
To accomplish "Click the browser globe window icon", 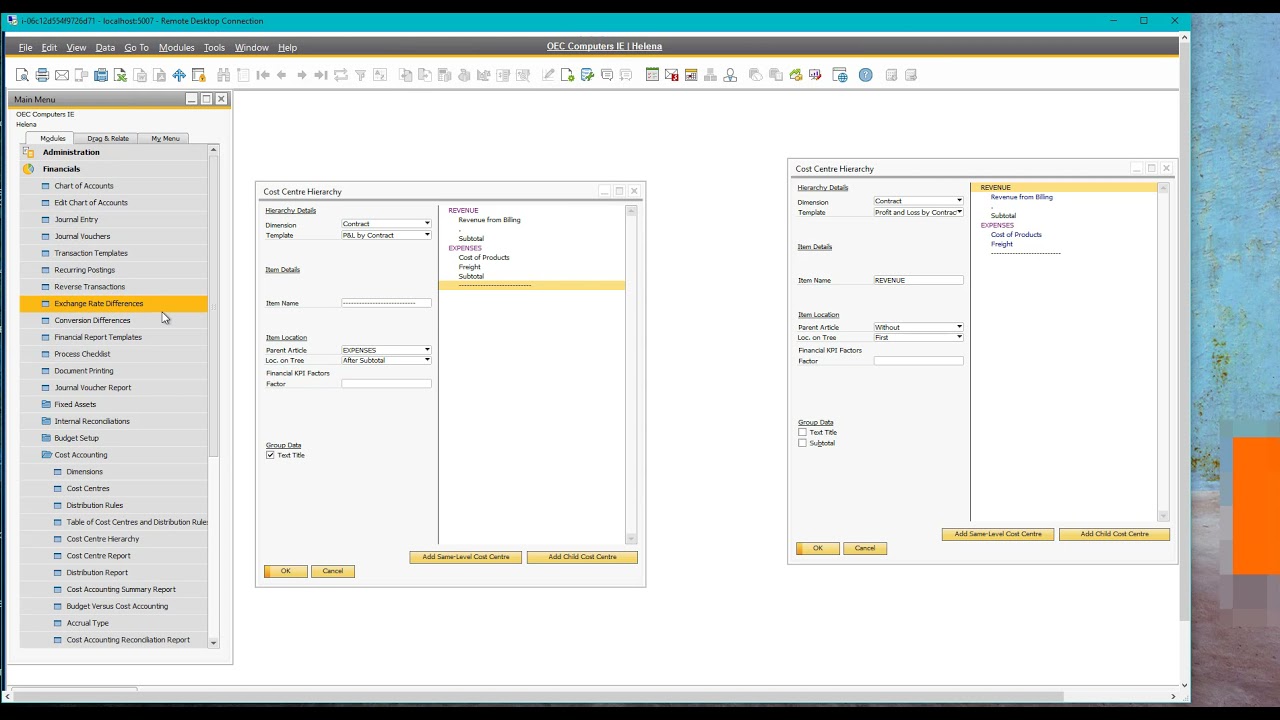I will pyautogui.click(x=840, y=75).
